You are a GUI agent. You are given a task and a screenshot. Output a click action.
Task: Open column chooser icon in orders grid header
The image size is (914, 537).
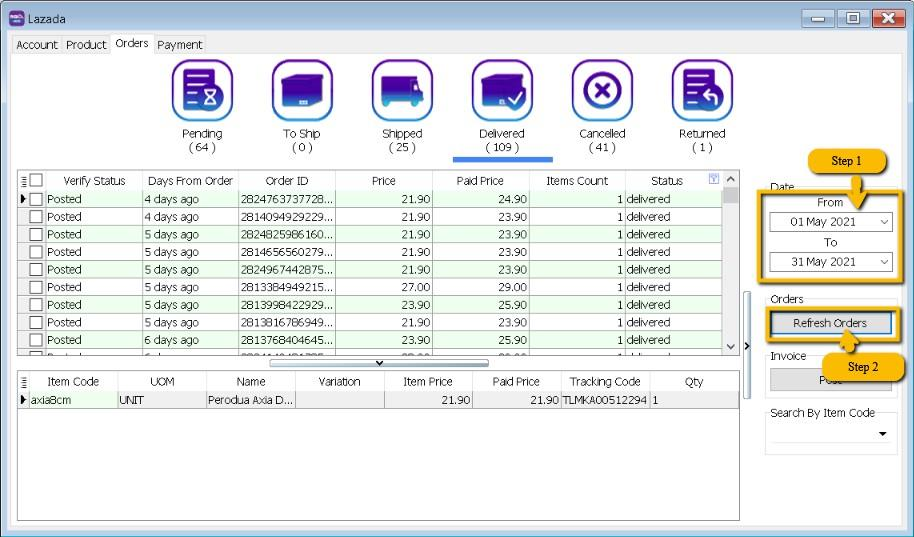(x=23, y=181)
